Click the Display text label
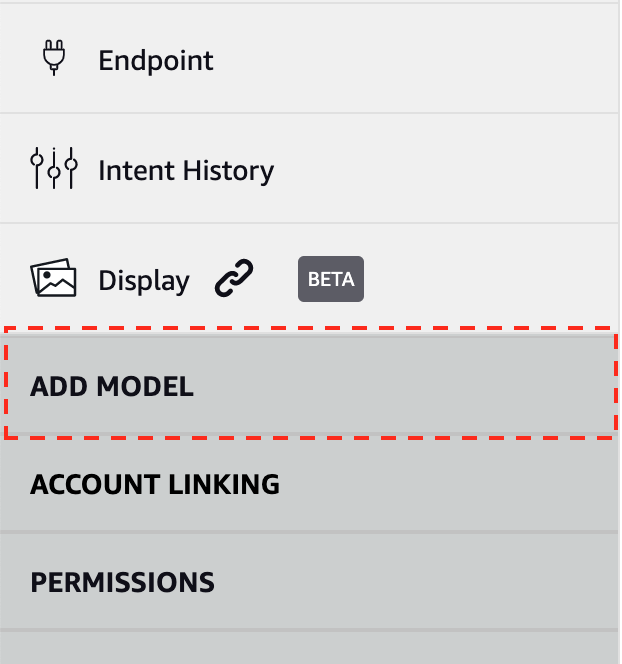The image size is (622, 664). (144, 280)
